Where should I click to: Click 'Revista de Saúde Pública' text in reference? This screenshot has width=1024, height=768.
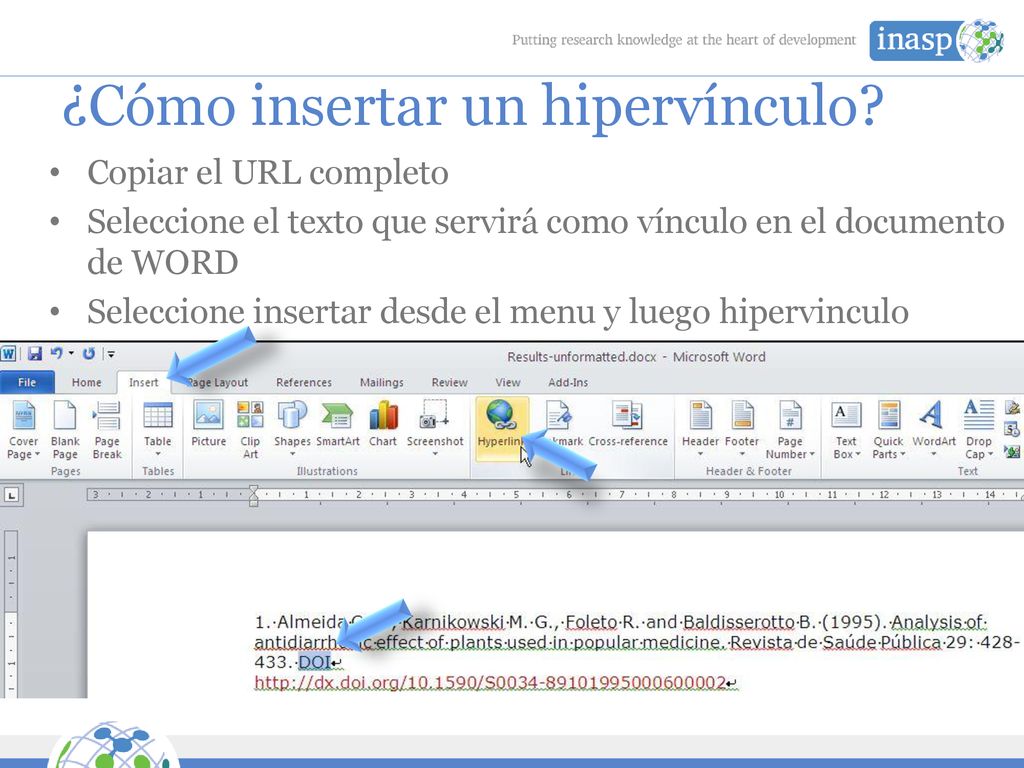[x=836, y=642]
